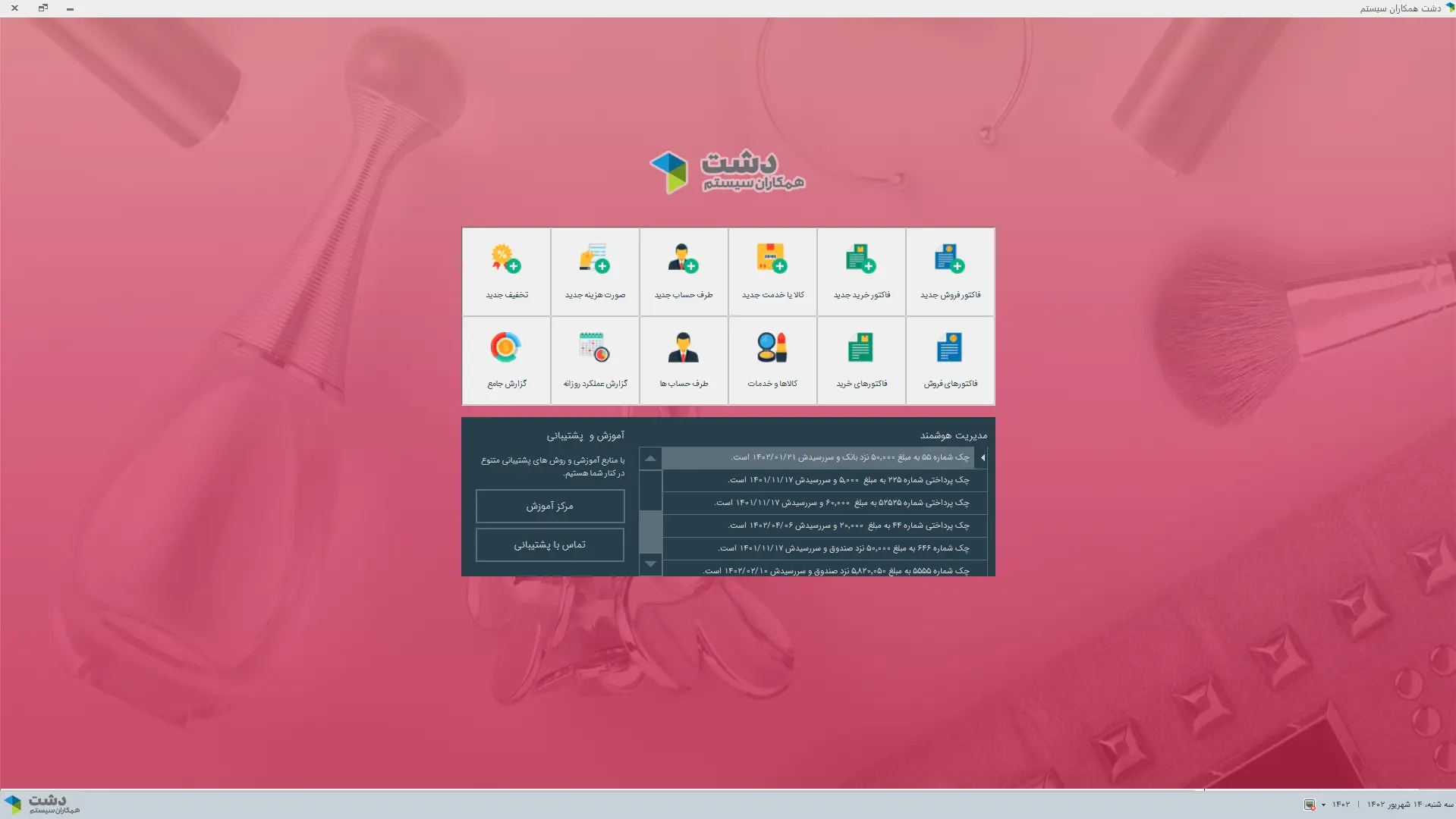Viewport: 1456px width, 819px height.
Task: Click مرکز آموزش button
Action: pyautogui.click(x=549, y=506)
